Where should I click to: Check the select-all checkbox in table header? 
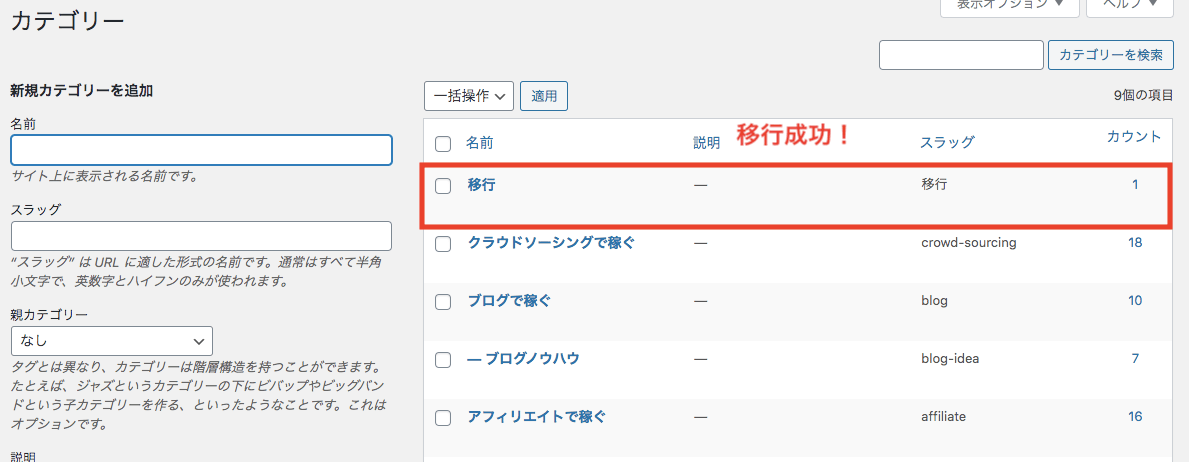443,144
